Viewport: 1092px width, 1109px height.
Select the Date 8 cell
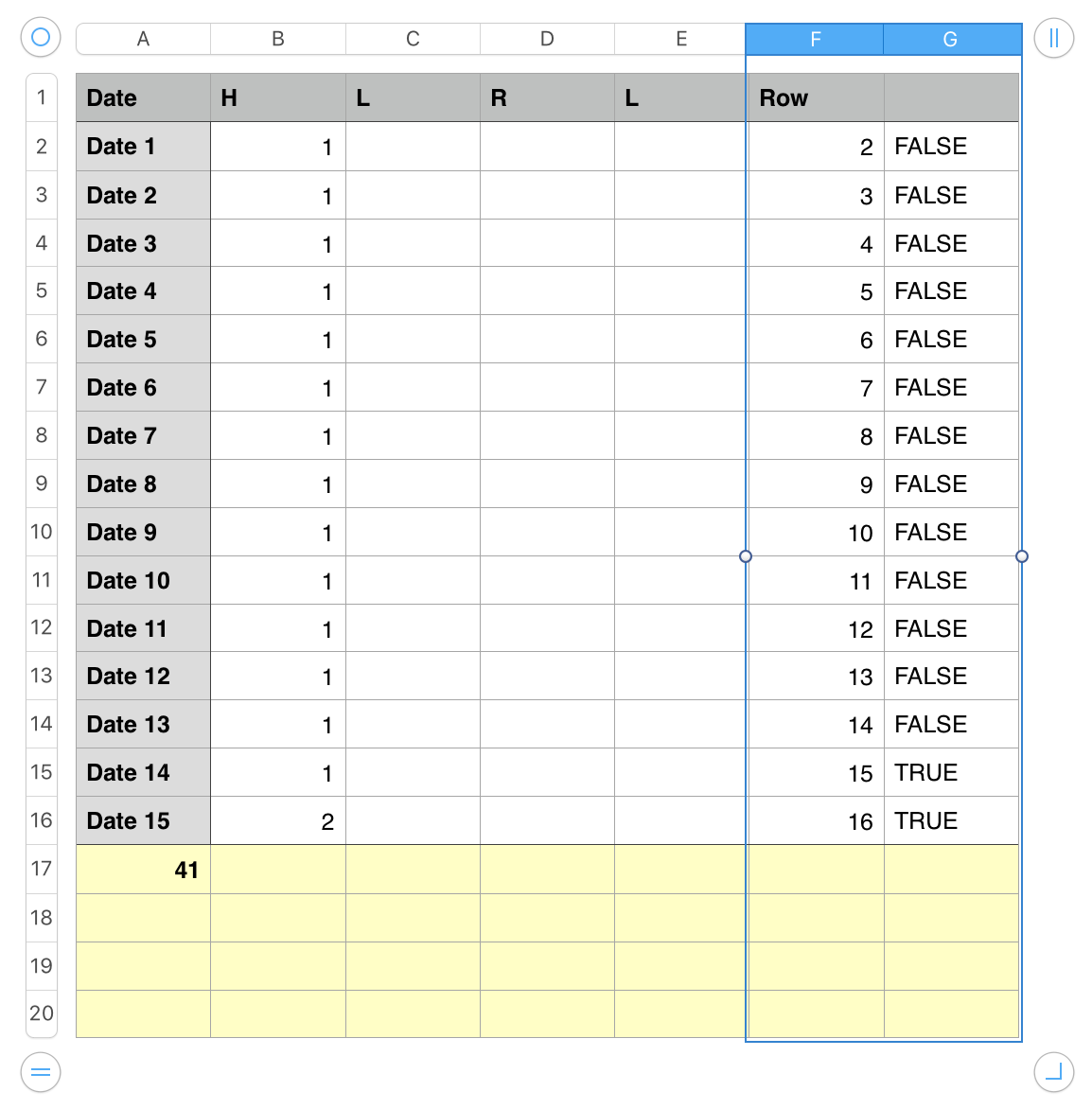coord(143,484)
